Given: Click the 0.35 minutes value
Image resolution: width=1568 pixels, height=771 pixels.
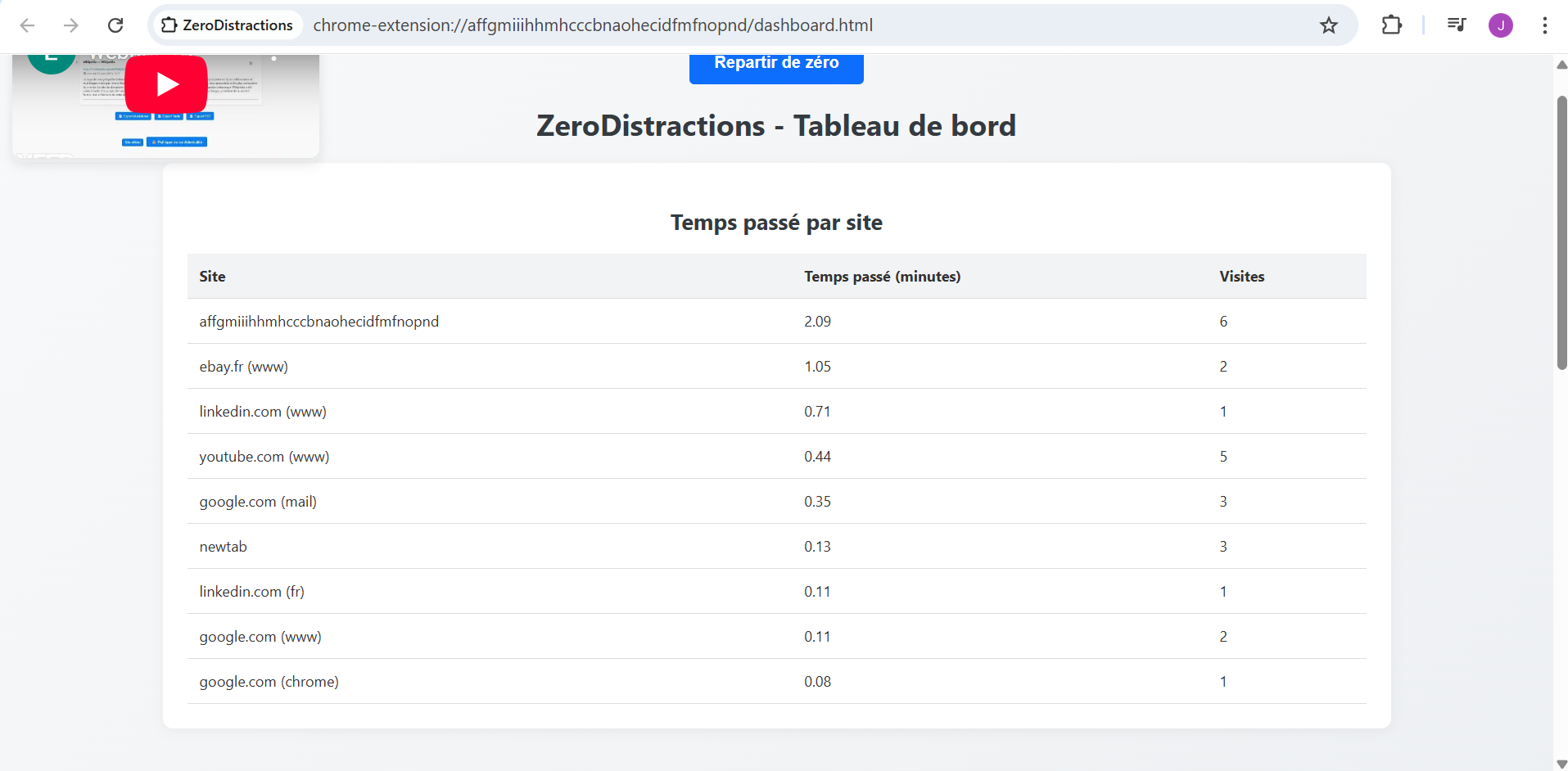Looking at the screenshot, I should 817,502.
